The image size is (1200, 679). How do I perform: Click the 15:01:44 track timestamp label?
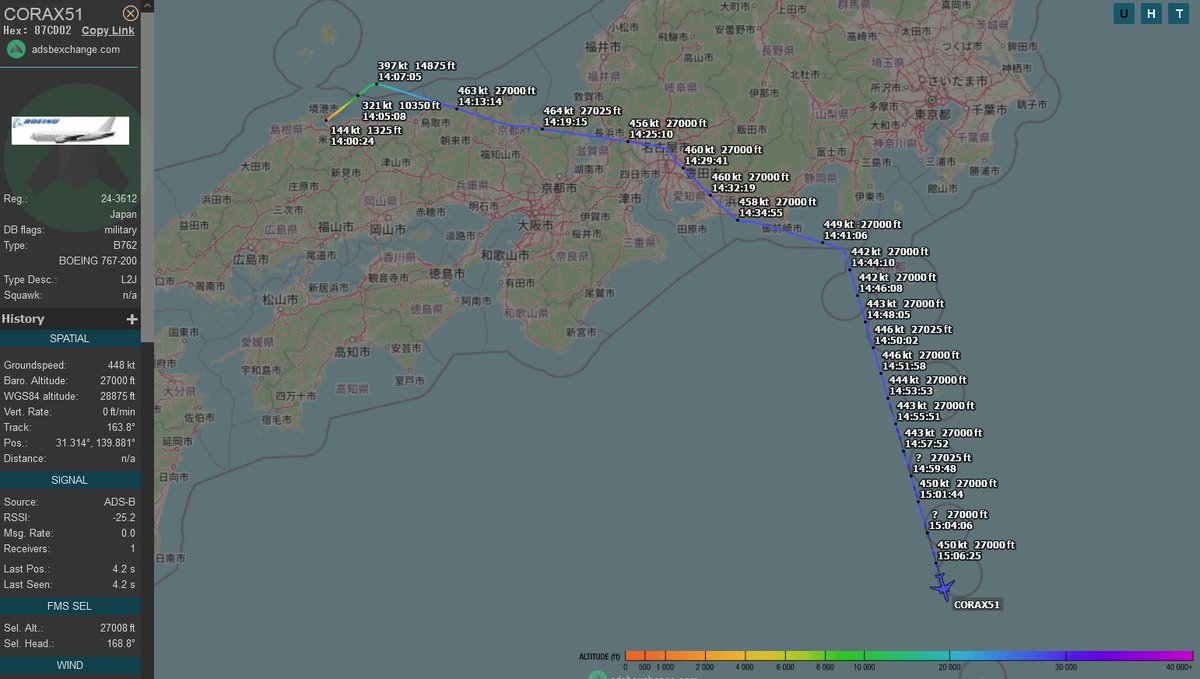coord(942,495)
